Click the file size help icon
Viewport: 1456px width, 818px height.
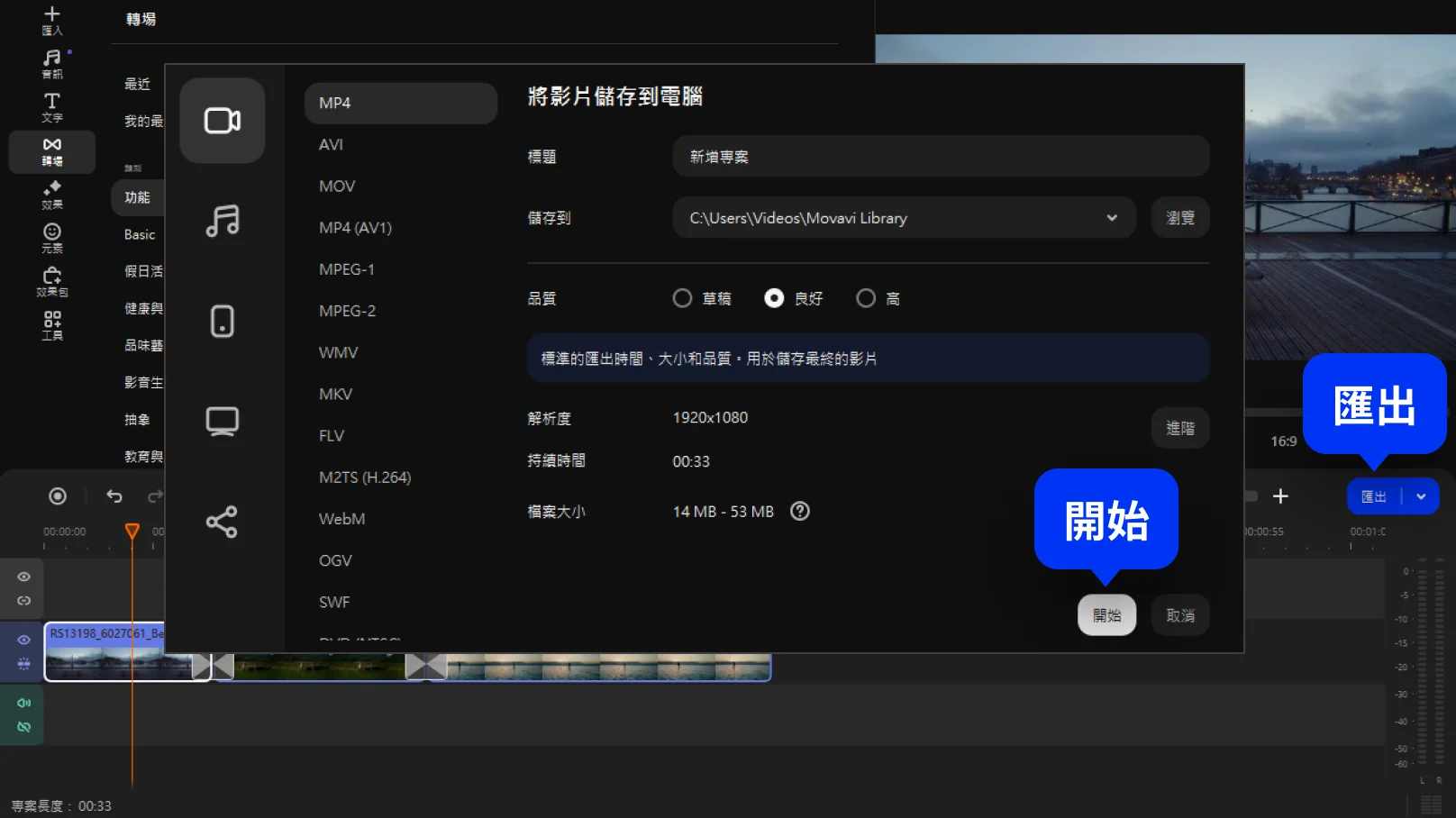tap(799, 512)
